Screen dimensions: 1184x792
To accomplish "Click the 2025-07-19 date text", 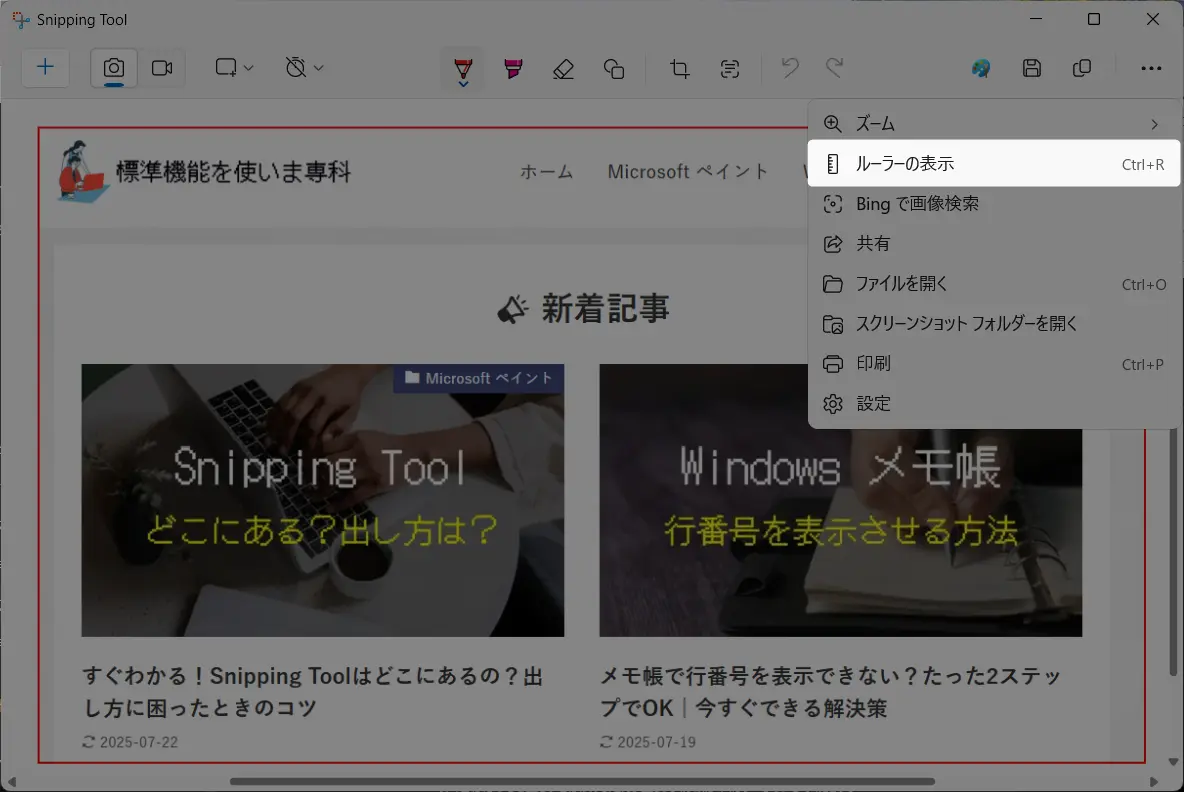I will tap(657, 742).
